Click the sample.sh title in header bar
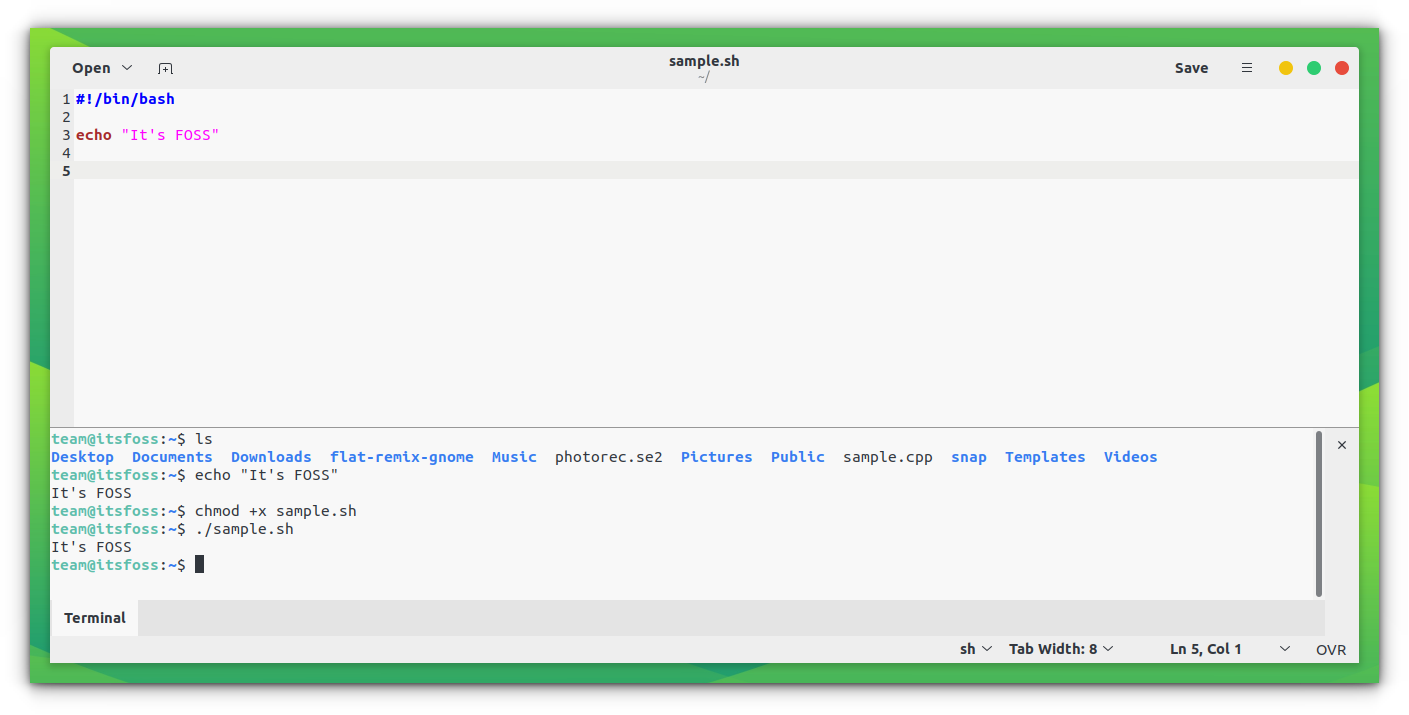 pyautogui.click(x=704, y=61)
